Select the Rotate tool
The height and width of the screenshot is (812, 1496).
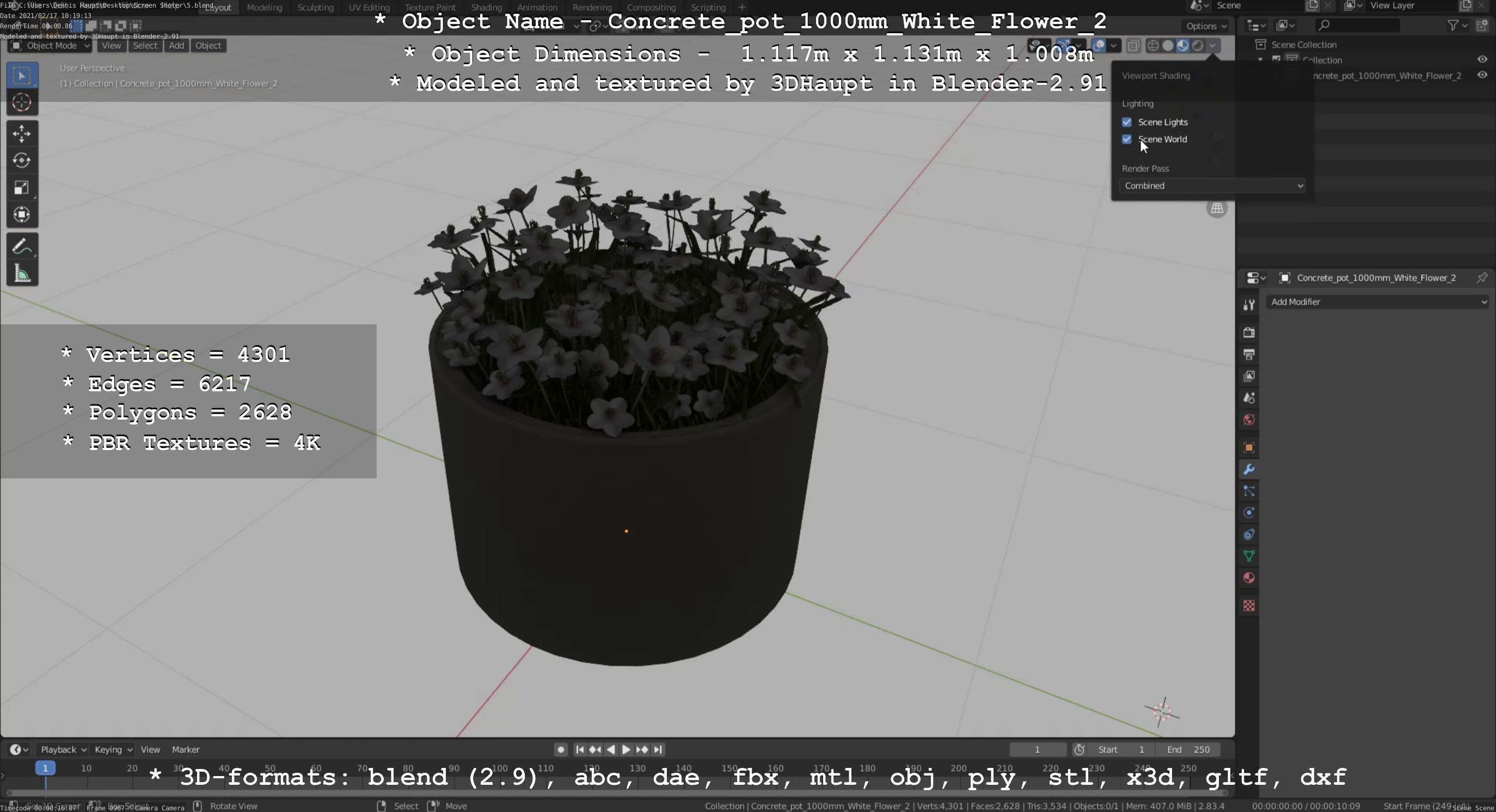(22, 160)
